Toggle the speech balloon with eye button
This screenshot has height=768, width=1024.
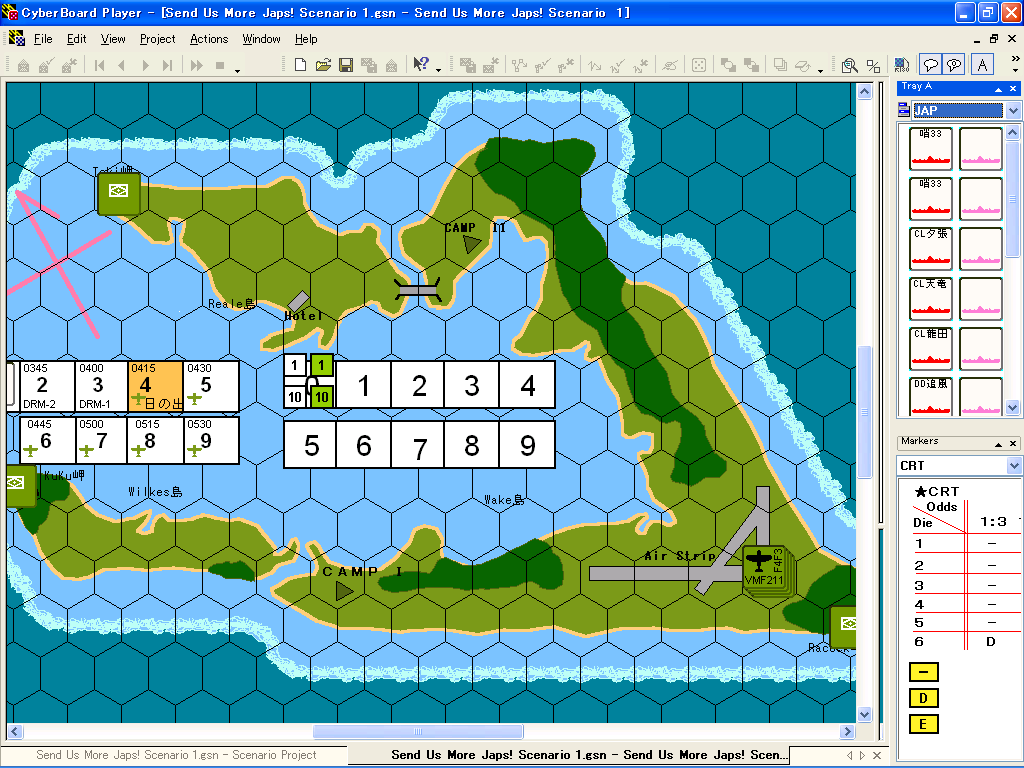954,65
